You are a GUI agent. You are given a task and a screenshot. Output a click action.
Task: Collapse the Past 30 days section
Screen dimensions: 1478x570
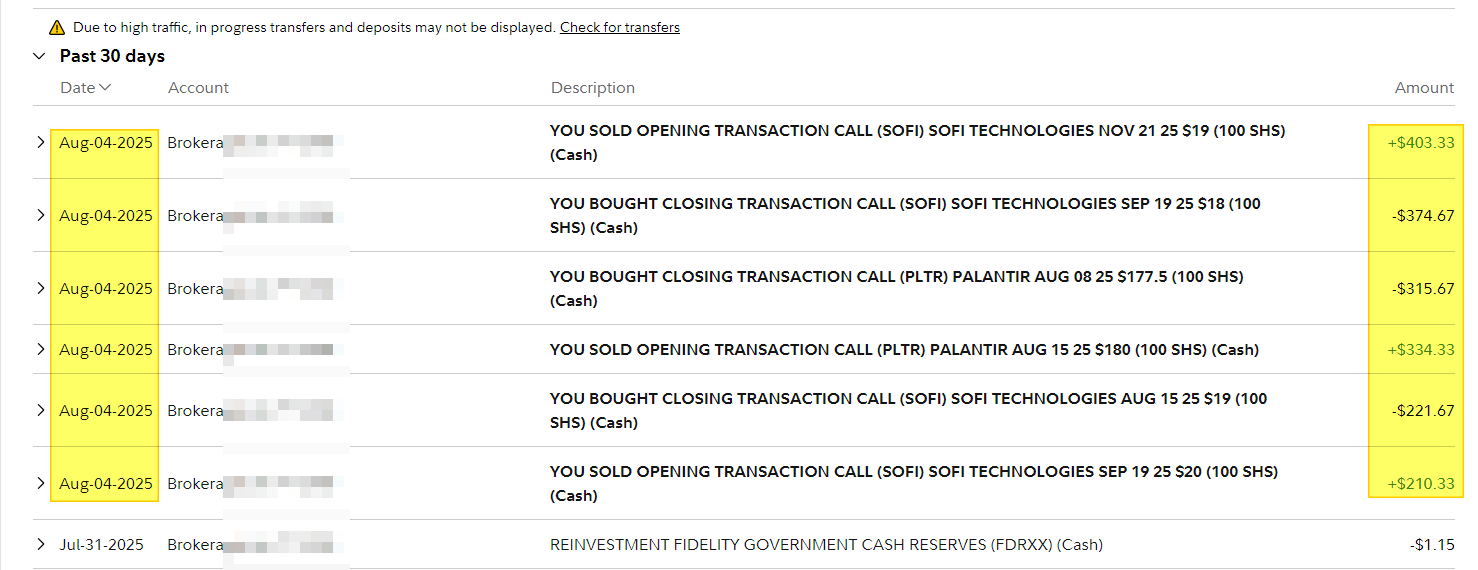pos(39,56)
